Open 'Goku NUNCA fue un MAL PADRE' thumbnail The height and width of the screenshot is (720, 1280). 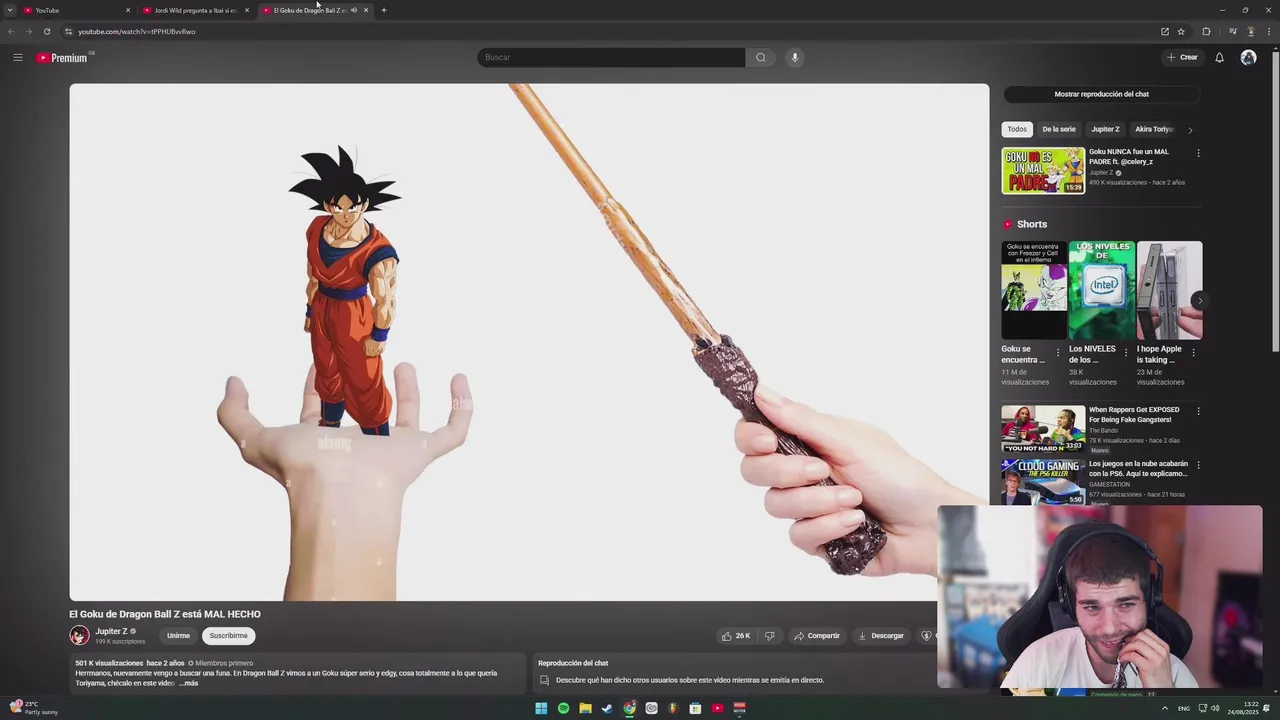[1043, 170]
